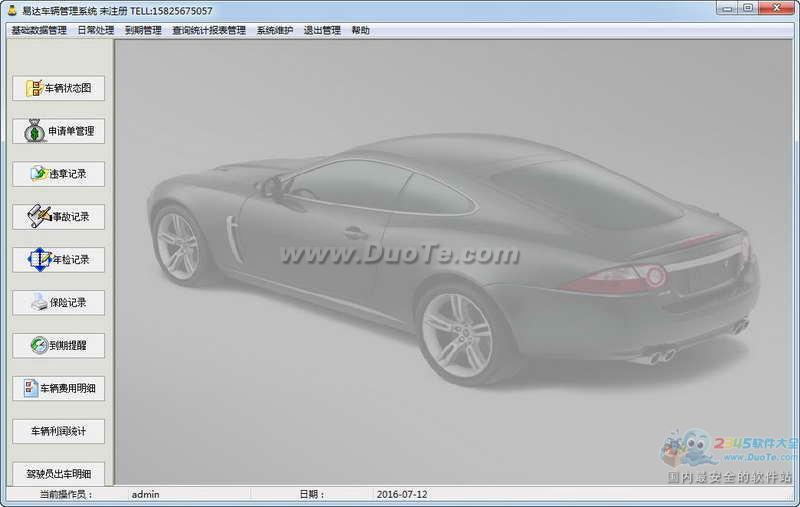Click the admin operator field in status bar
Image resolution: width=800 pixels, height=507 pixels.
tap(146, 494)
